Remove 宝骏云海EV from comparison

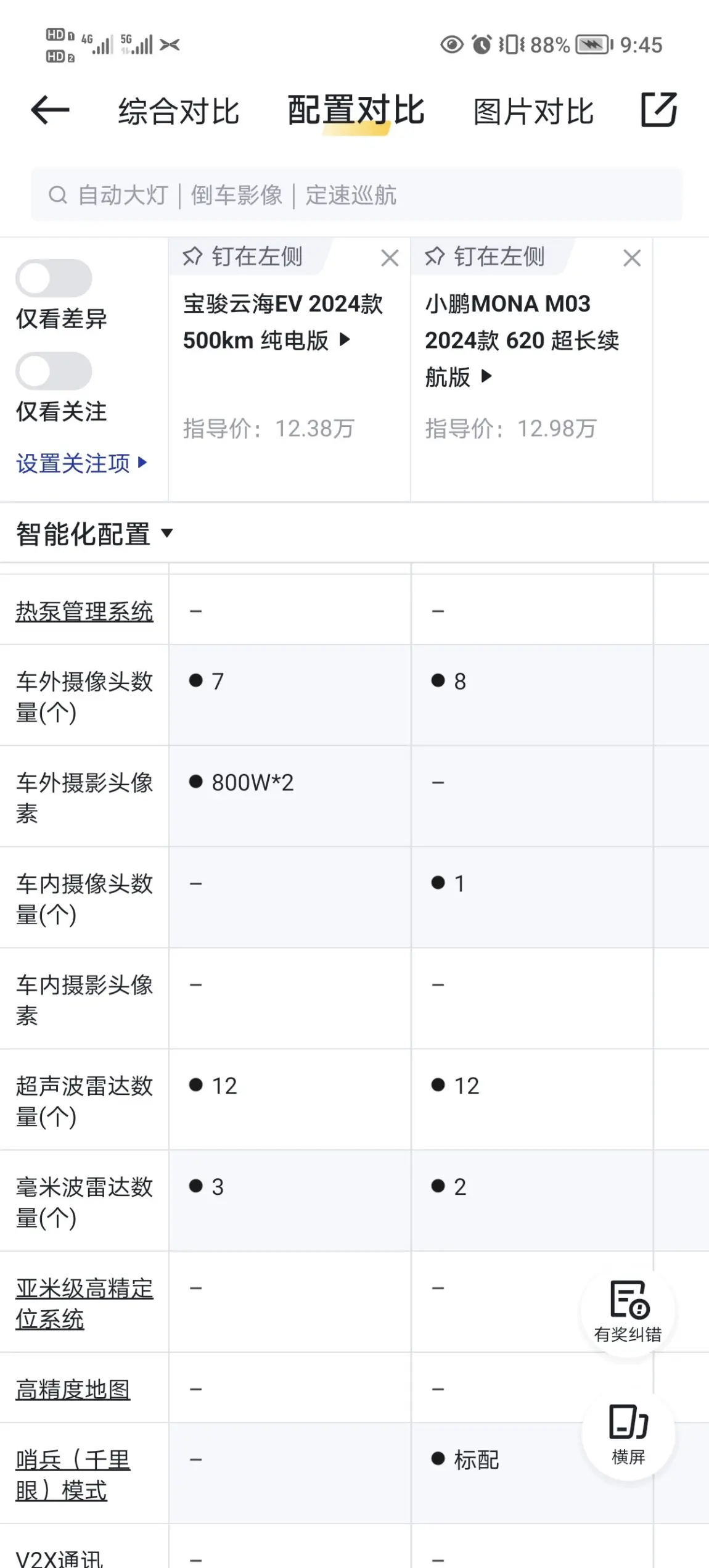tap(390, 258)
